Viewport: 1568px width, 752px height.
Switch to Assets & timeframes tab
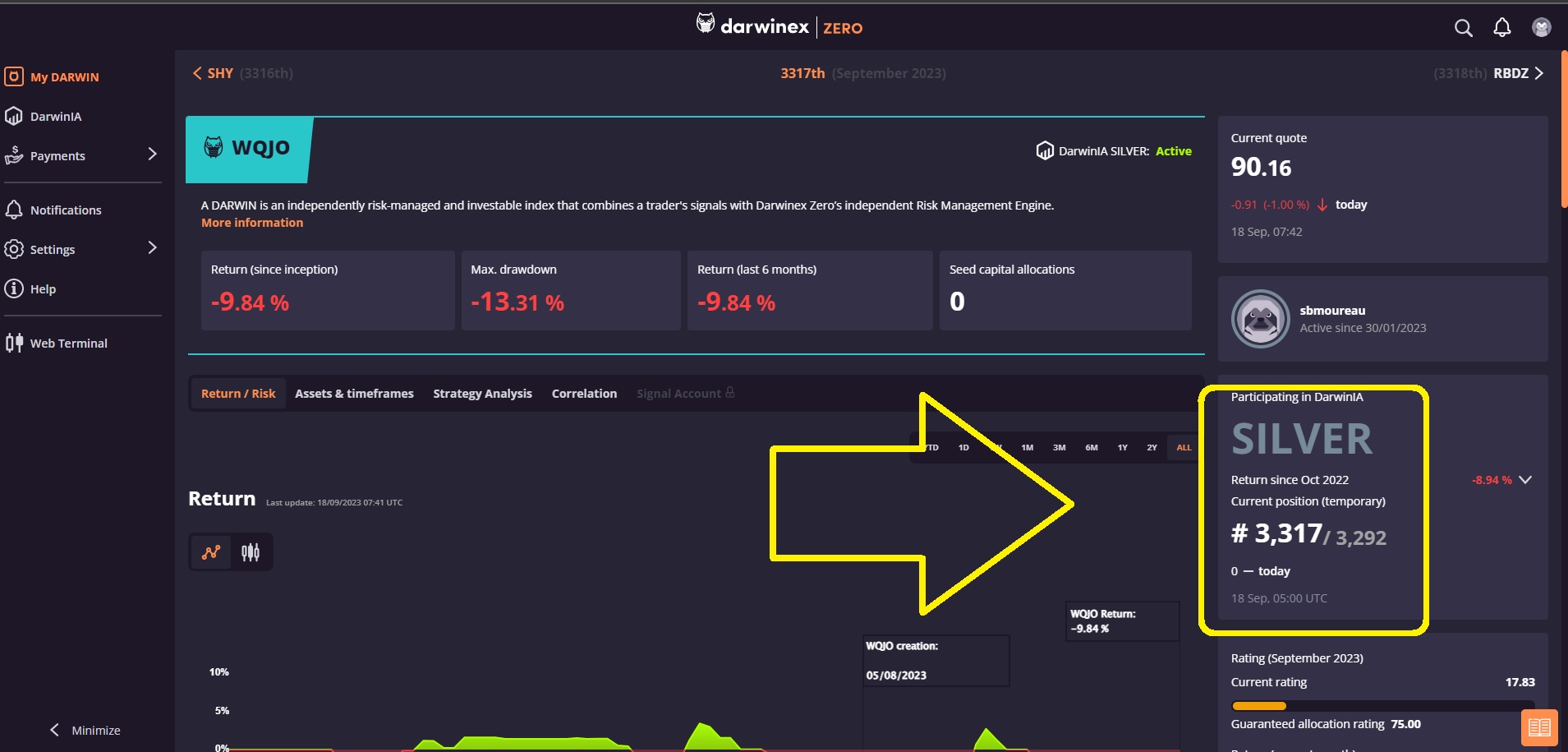click(x=354, y=394)
